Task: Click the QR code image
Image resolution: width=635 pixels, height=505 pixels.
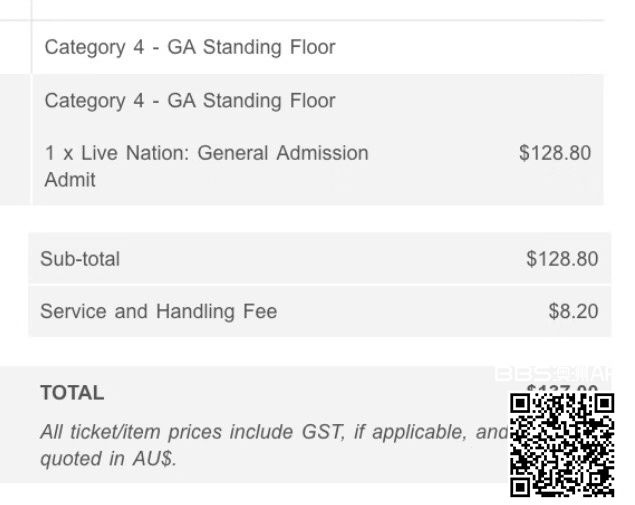Action: point(562,444)
